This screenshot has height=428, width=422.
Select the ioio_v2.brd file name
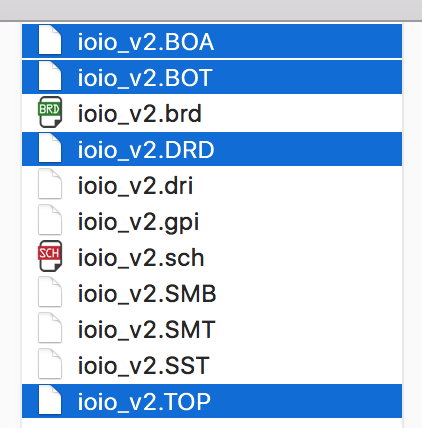[140, 114]
